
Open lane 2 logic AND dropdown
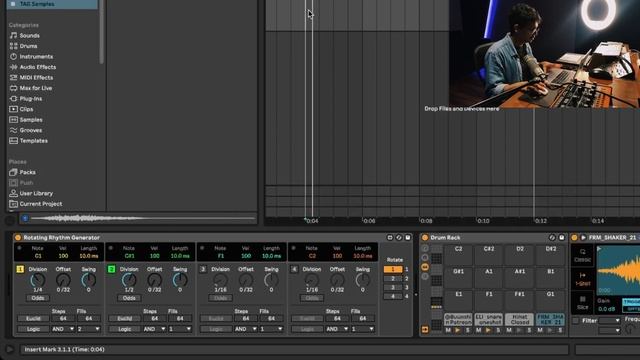(x=154, y=329)
